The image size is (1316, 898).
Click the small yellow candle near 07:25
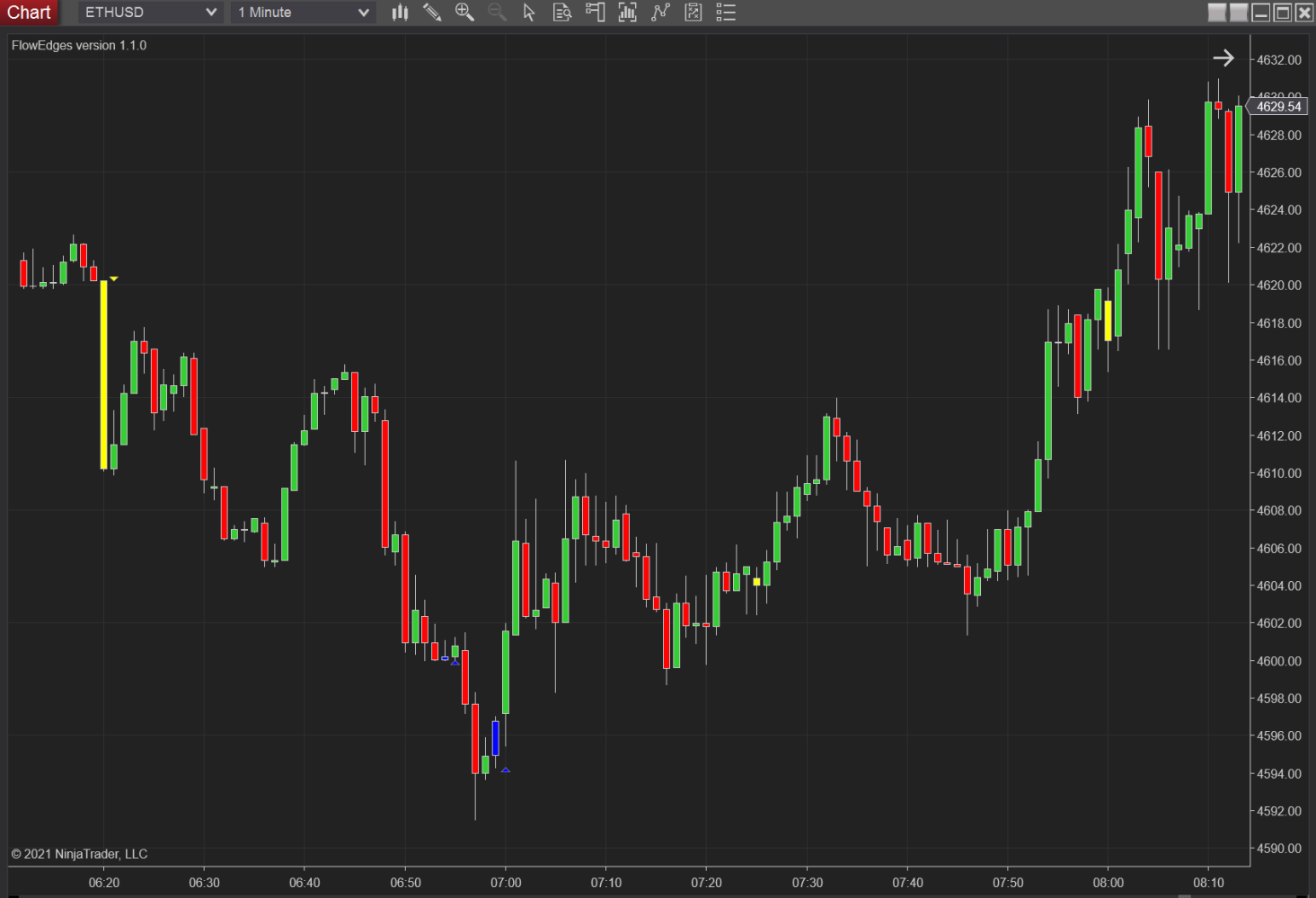pyautogui.click(x=756, y=582)
